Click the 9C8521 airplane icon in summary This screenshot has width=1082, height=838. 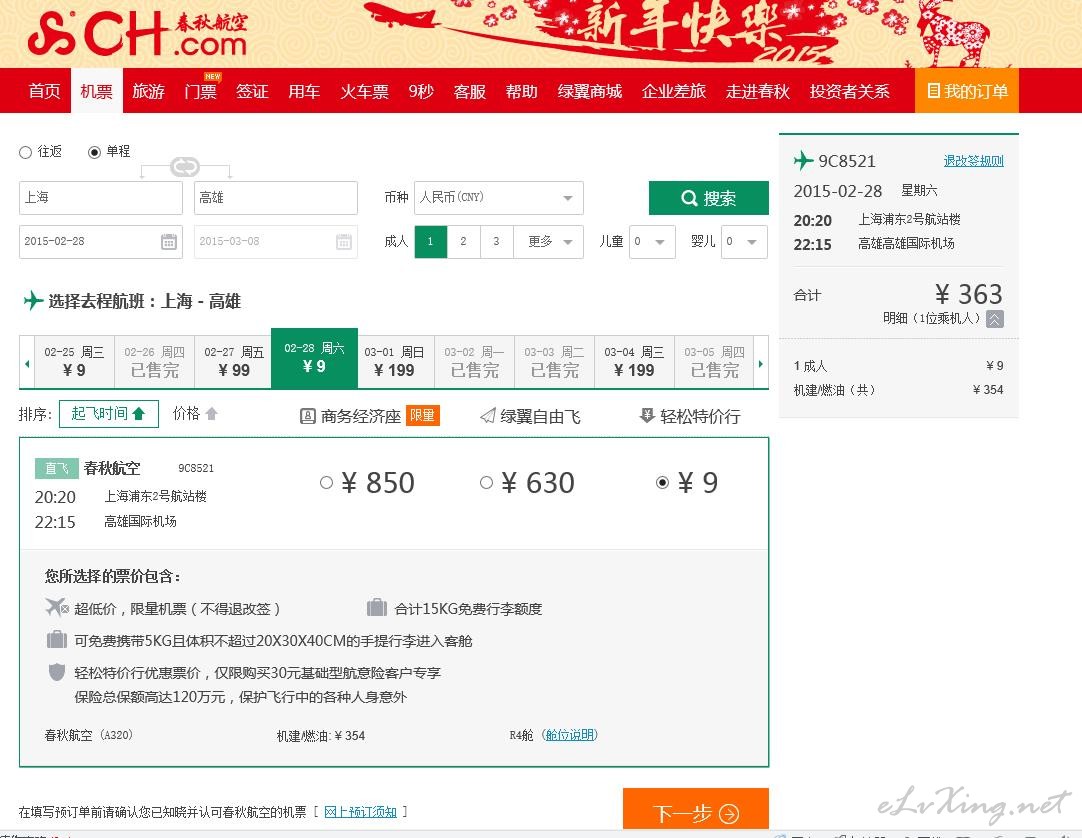click(803, 161)
